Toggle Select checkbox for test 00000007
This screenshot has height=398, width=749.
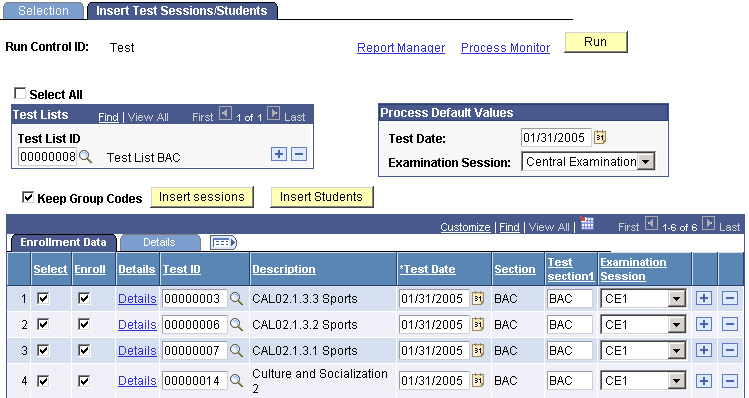[43, 350]
